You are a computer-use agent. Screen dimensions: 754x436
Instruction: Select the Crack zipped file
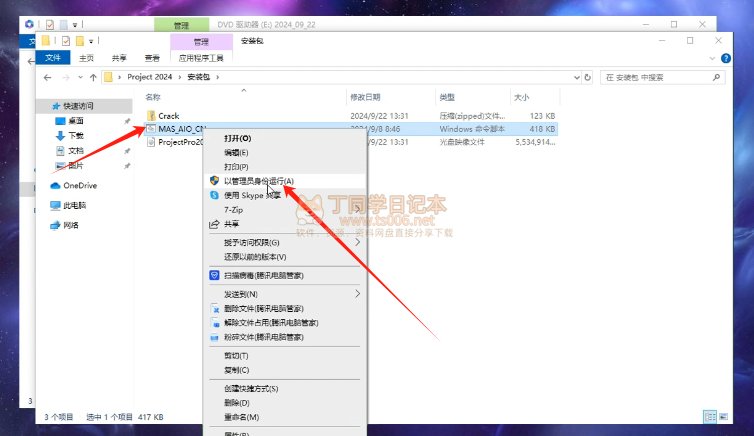coord(351,116)
